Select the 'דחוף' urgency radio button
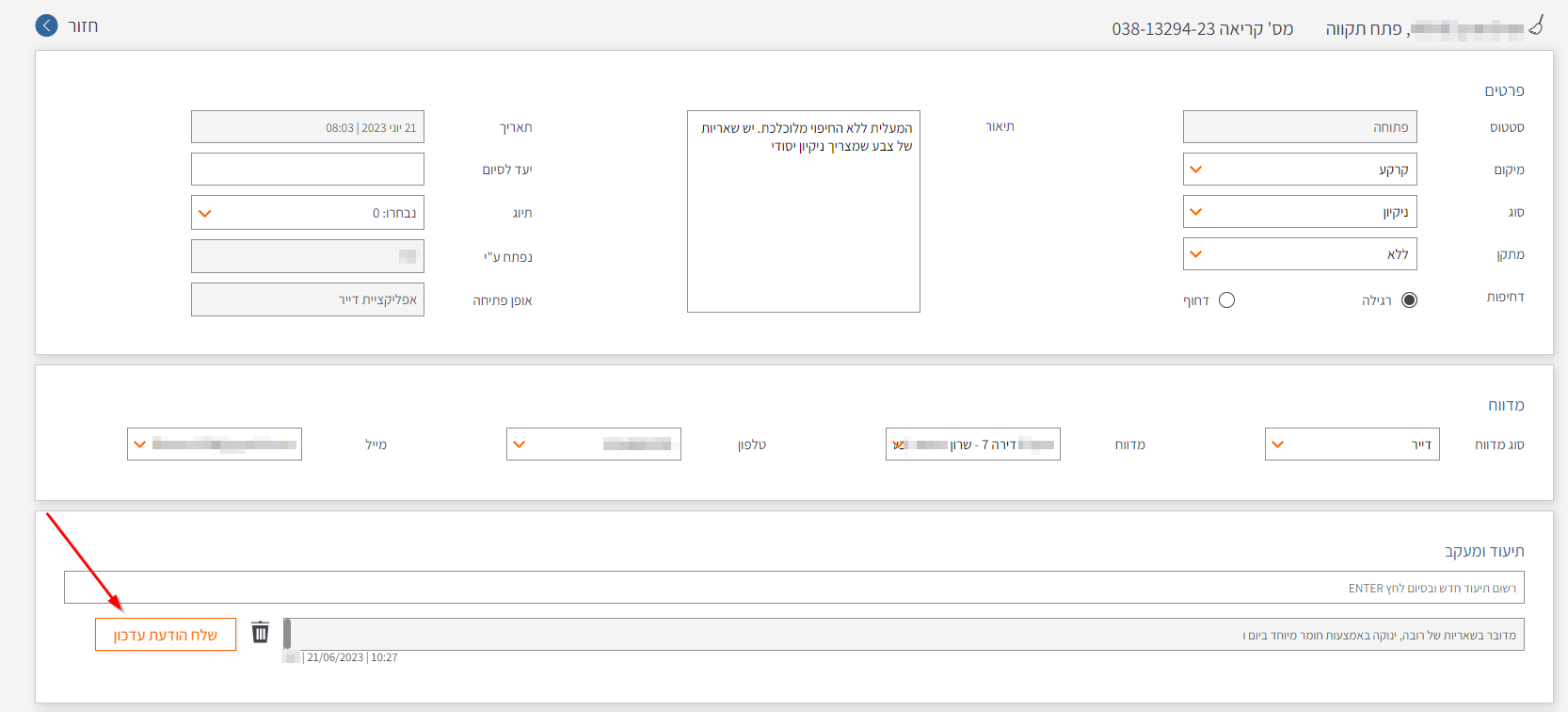 point(1226,300)
